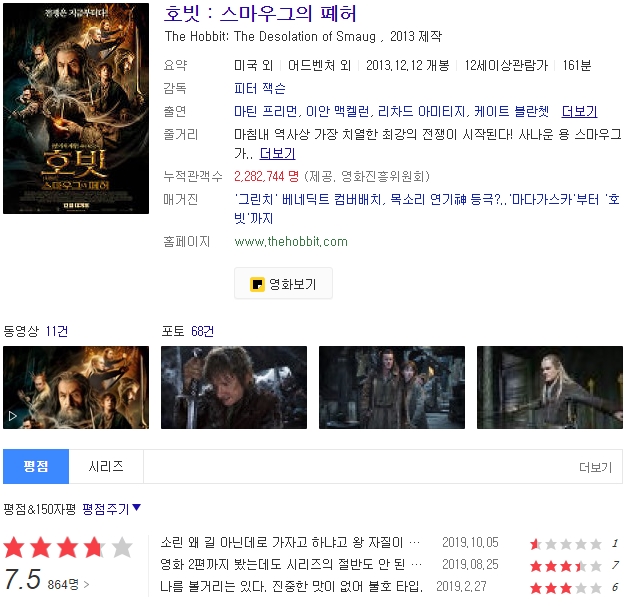Click the 2013.12.12 개봉 release date
The height and width of the screenshot is (606, 628).
click(x=407, y=65)
